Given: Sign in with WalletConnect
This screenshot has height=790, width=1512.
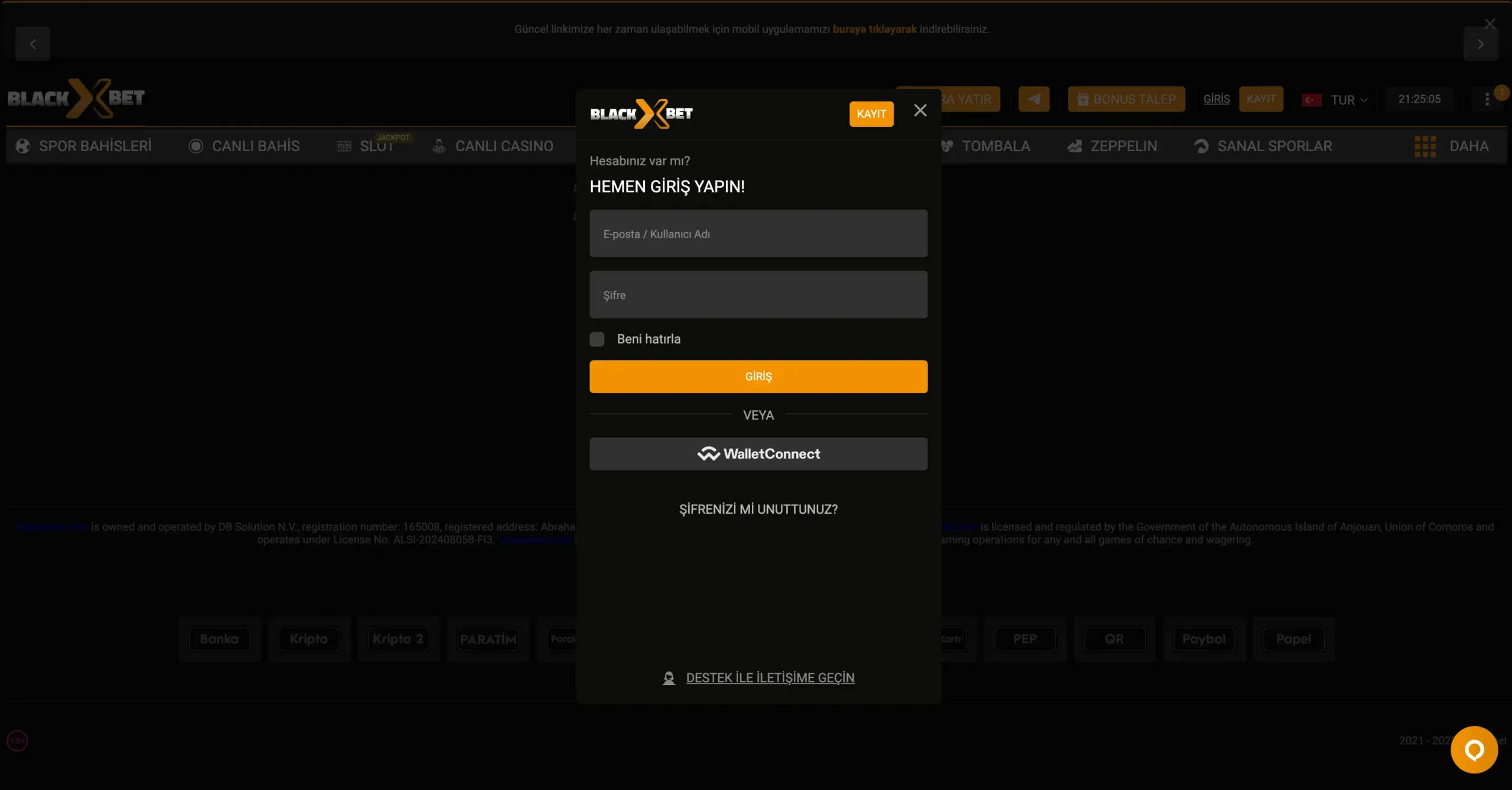Looking at the screenshot, I should (x=758, y=454).
